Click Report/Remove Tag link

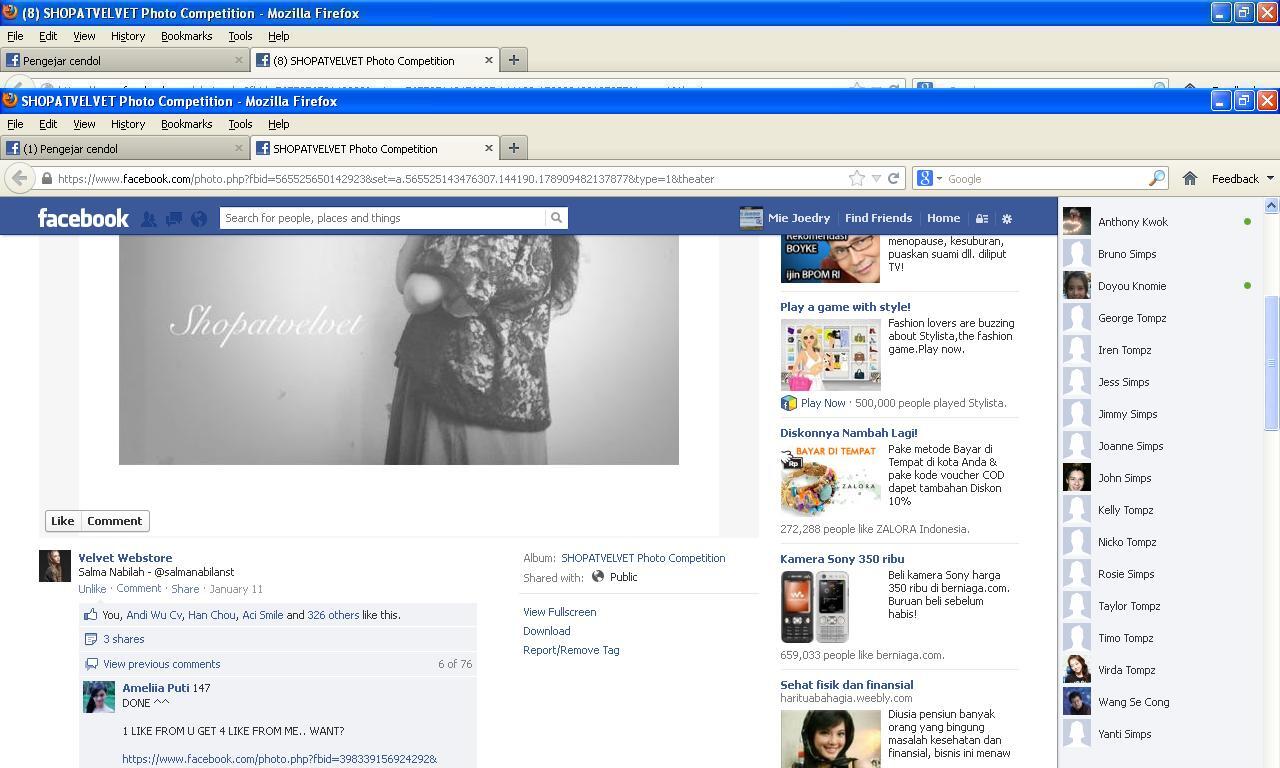tap(571, 650)
